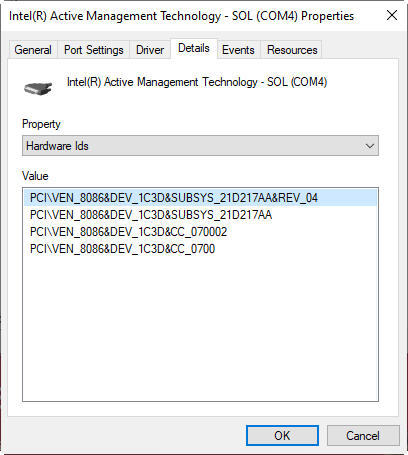Screen dimensions: 408x455
Task: Select the hardware ID ending in REV_04
Action: click(x=200, y=198)
